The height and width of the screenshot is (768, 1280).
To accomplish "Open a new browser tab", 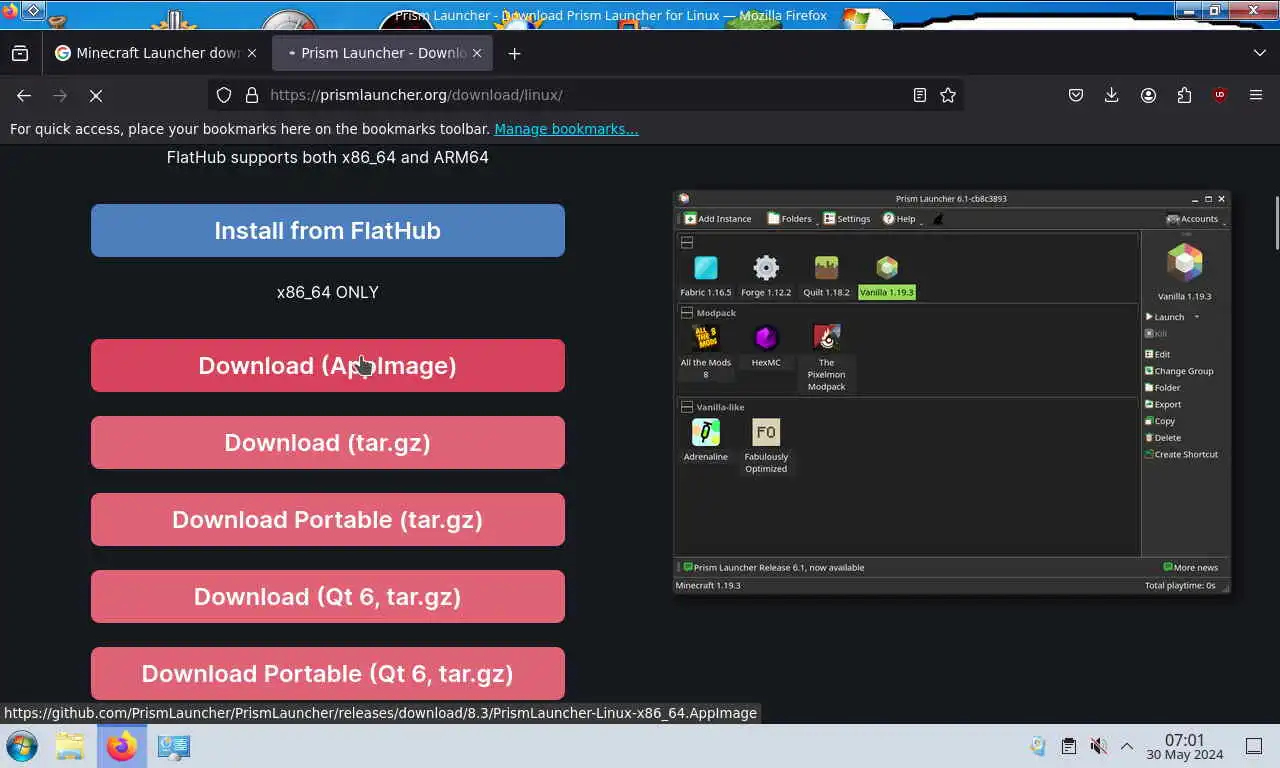I will [514, 53].
